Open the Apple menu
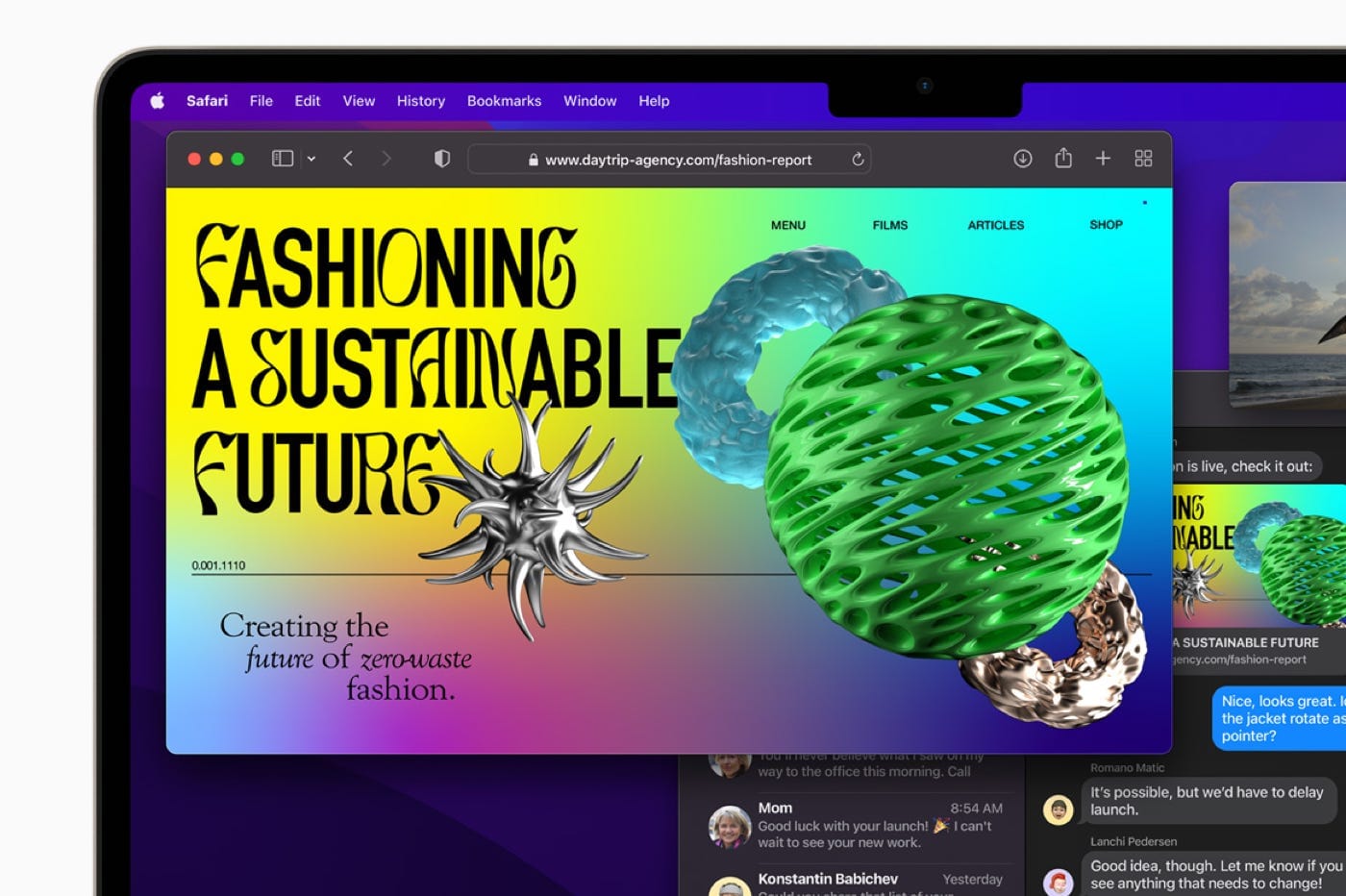 tap(158, 100)
